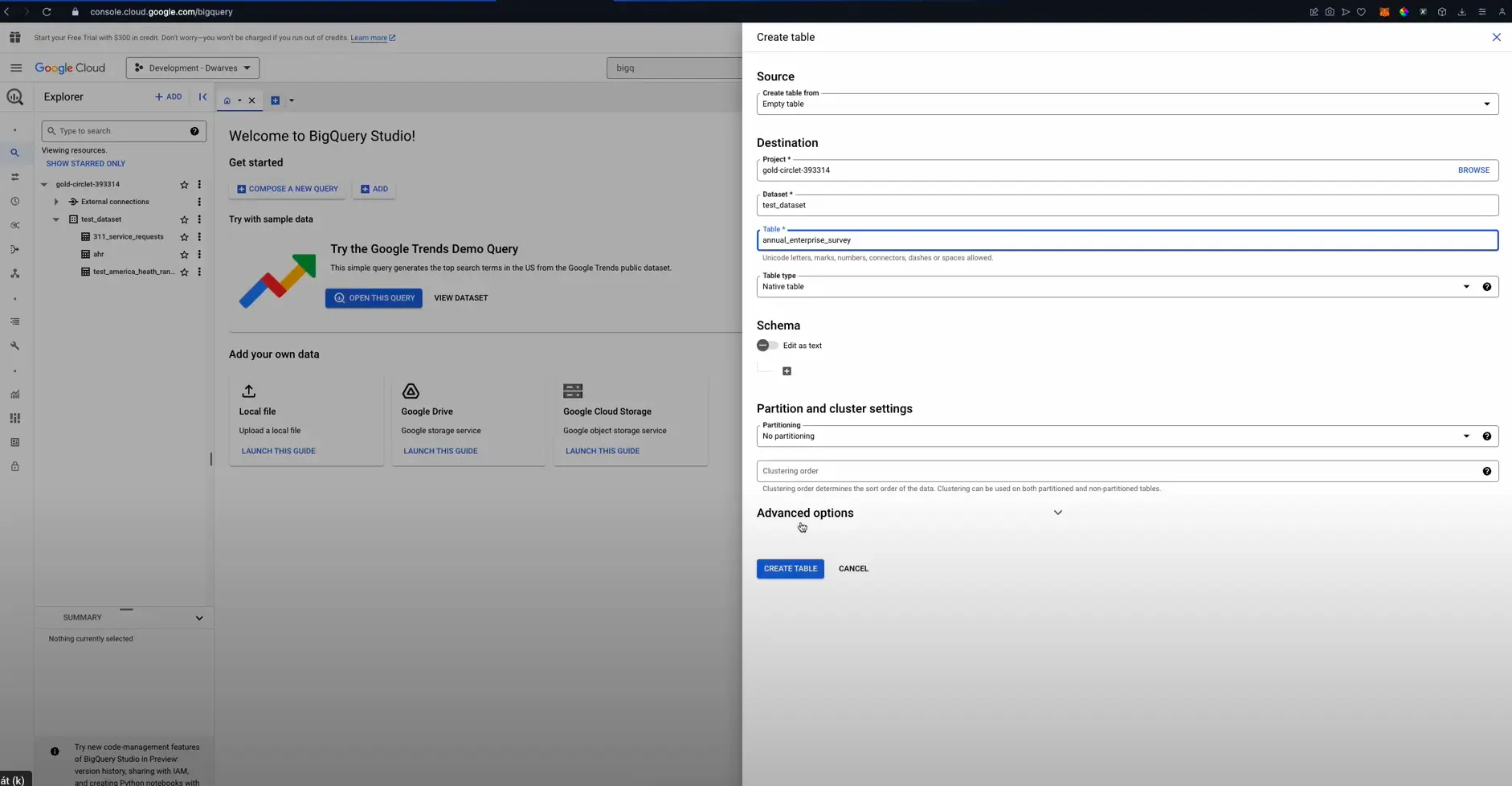Screen dimensions: 1512x786
Task: Select the SQL workspace search icon in sidebar
Action: (14, 153)
